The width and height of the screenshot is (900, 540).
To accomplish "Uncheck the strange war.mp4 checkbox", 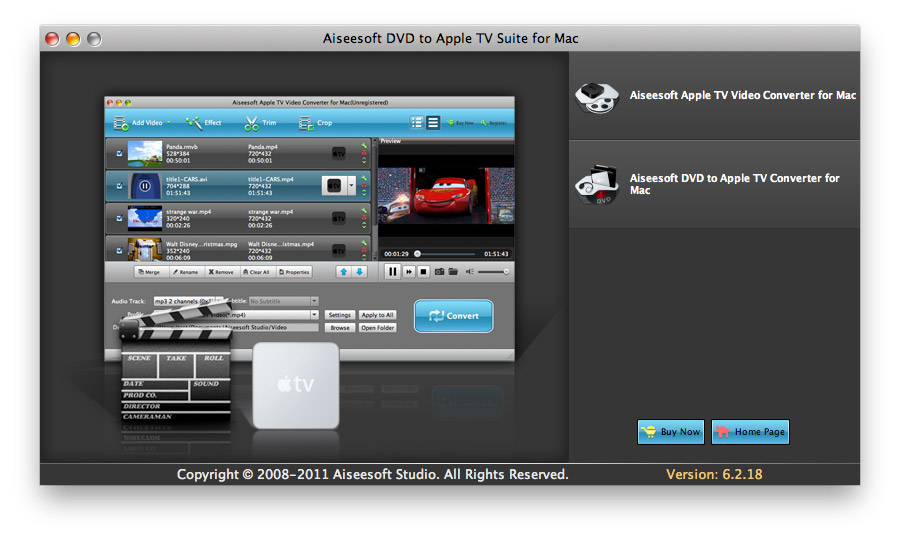I will [120, 217].
